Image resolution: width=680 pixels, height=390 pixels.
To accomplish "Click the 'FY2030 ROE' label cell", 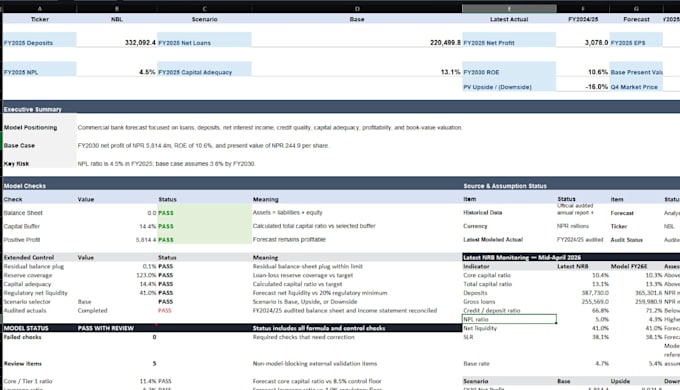I will [x=509, y=69].
